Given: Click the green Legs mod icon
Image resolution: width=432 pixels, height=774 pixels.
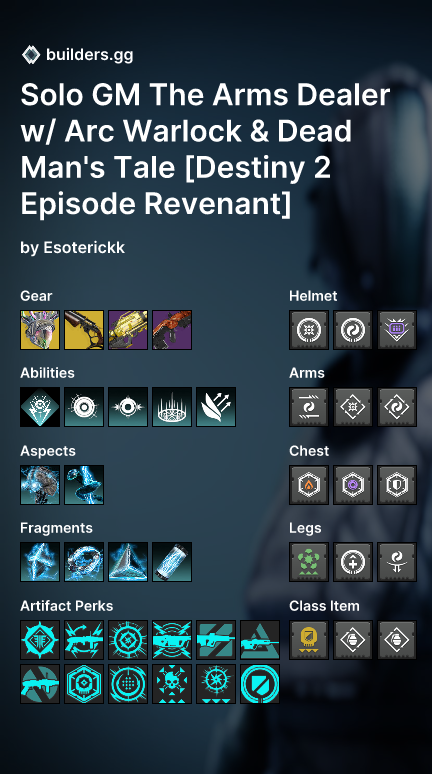Looking at the screenshot, I should click(309, 562).
